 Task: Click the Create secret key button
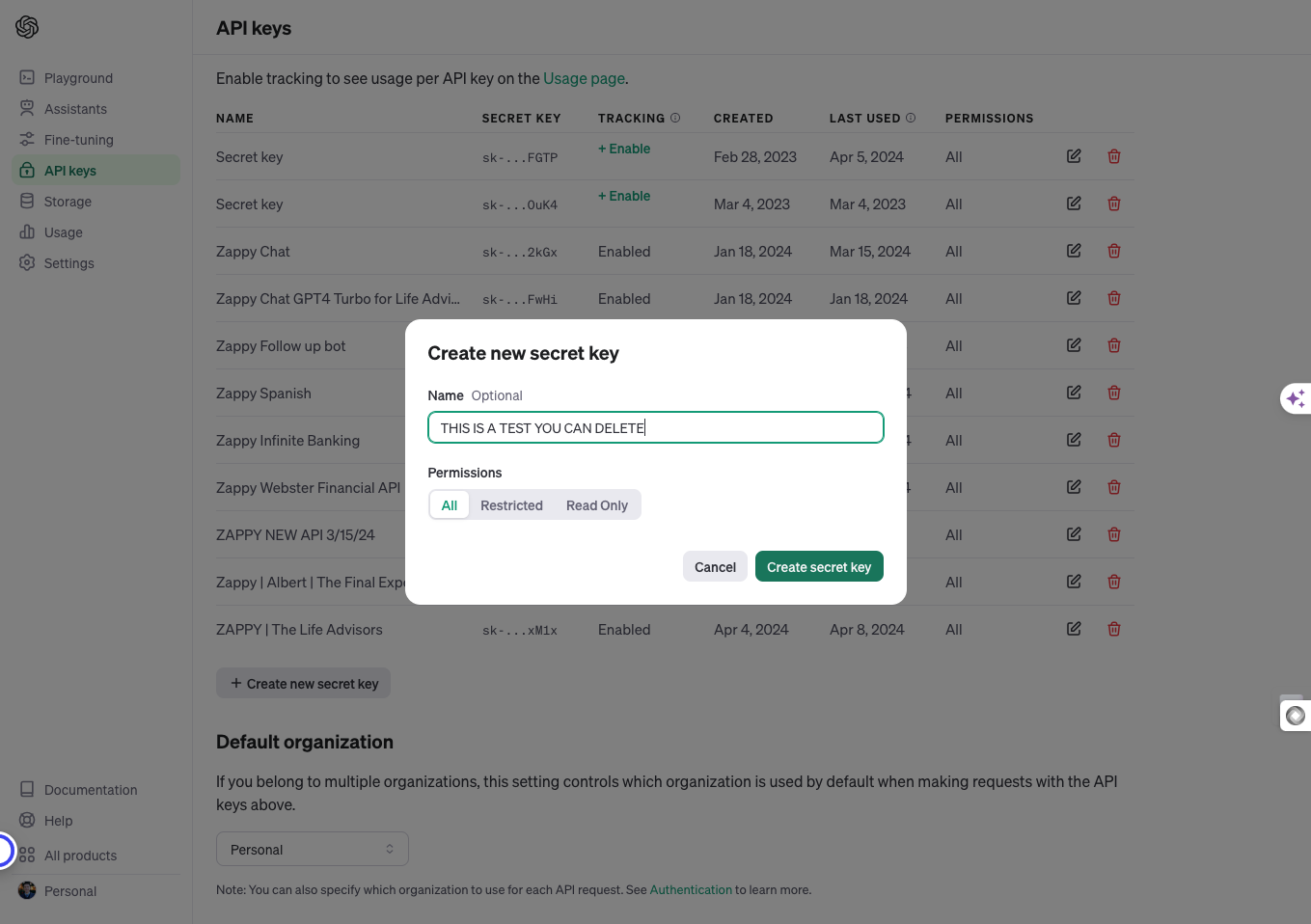[x=819, y=567]
